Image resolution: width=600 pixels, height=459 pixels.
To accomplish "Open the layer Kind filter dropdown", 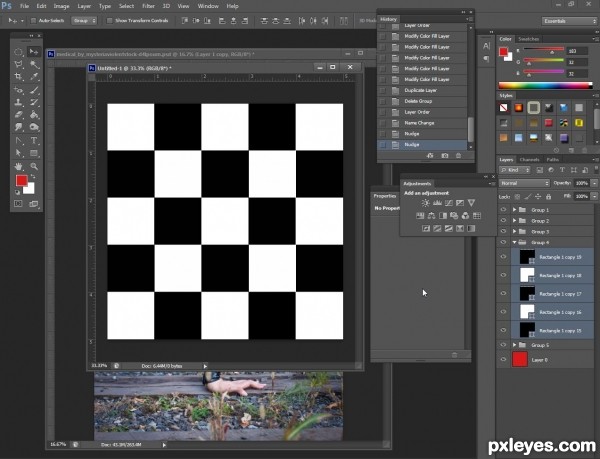I will [x=515, y=170].
